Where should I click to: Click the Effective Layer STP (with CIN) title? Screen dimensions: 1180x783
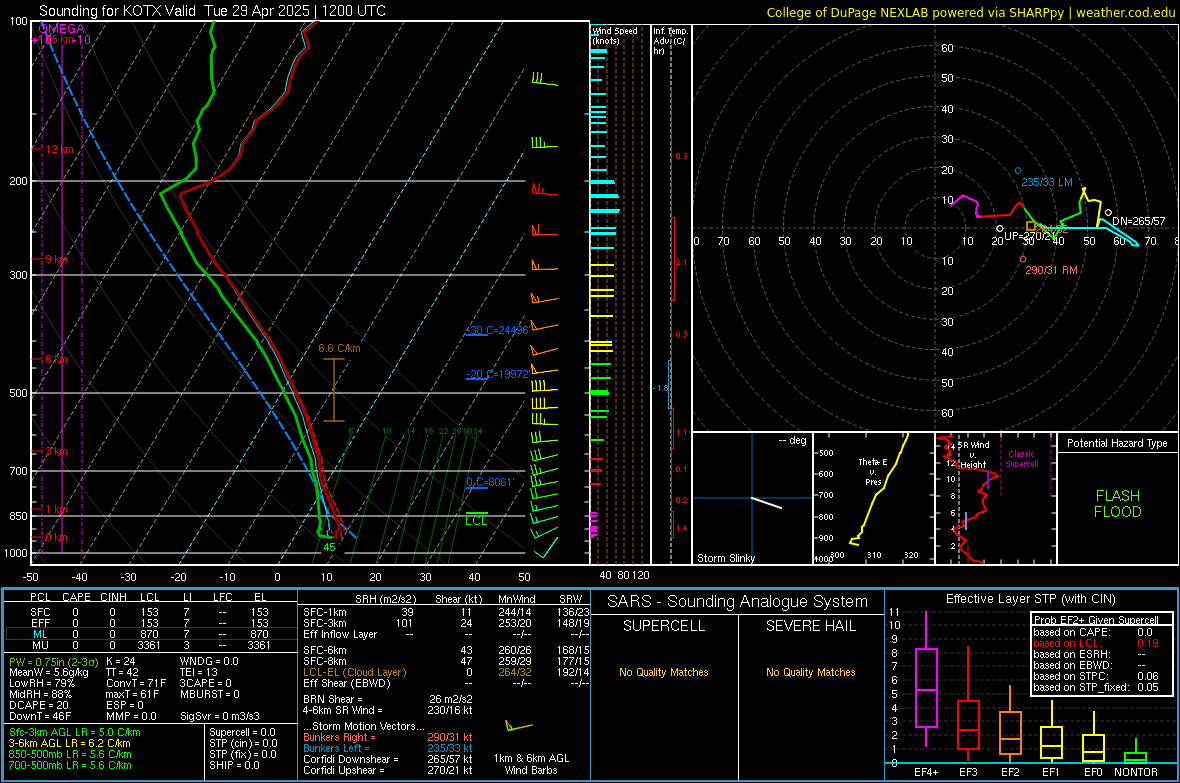(x=1030, y=599)
